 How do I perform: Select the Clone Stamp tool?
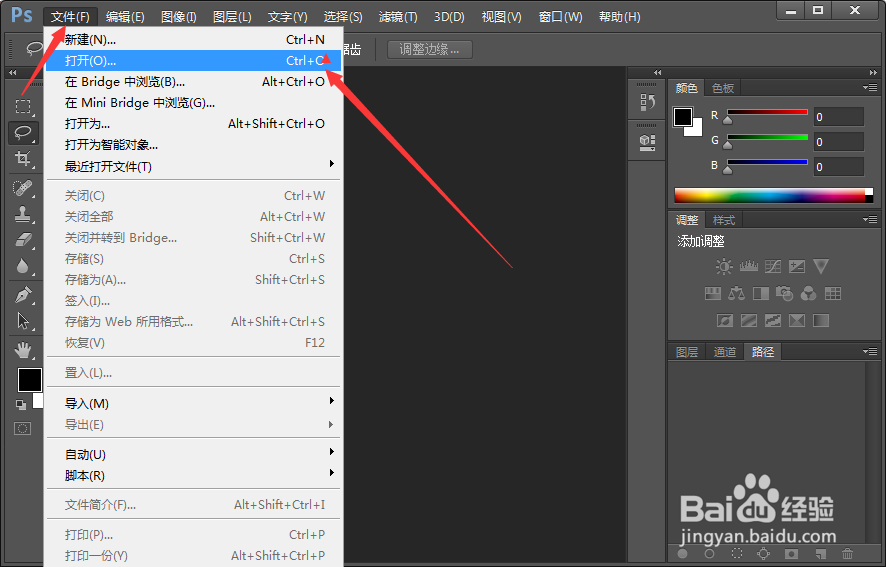pos(23,214)
